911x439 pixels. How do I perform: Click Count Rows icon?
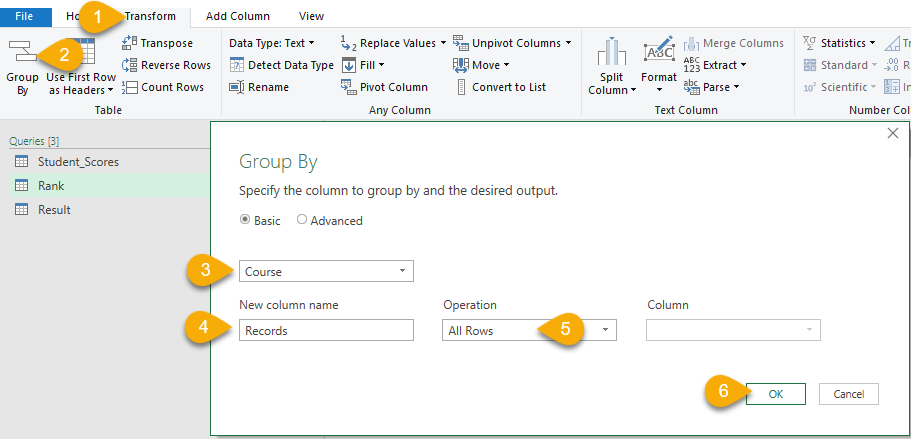click(x=129, y=87)
